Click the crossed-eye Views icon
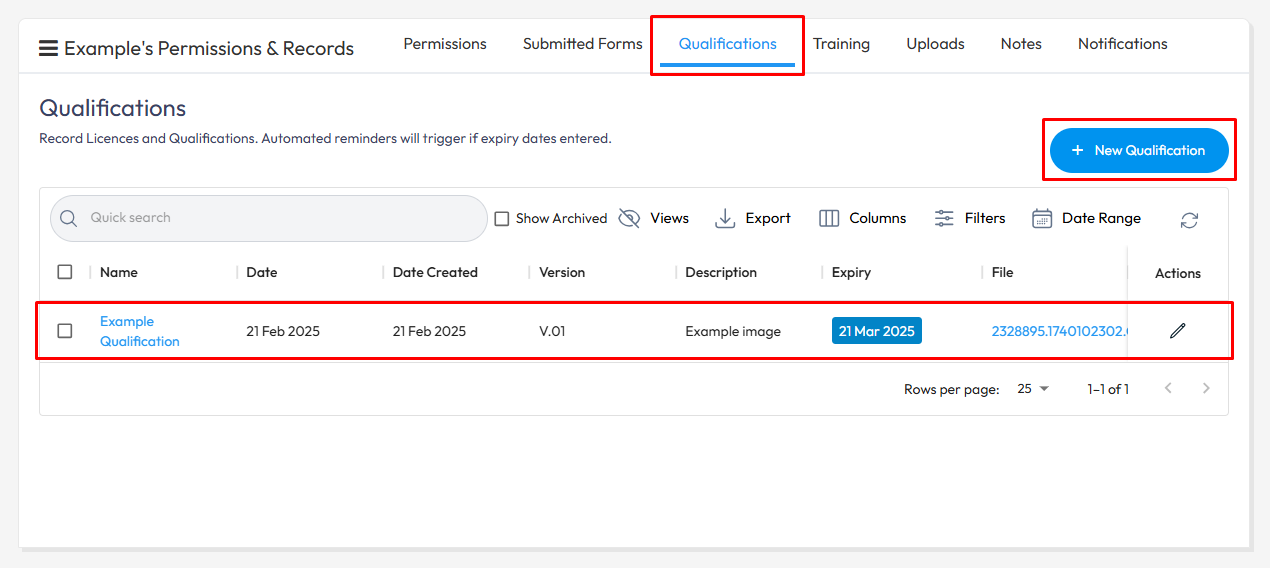The image size is (1270, 568). [629, 218]
